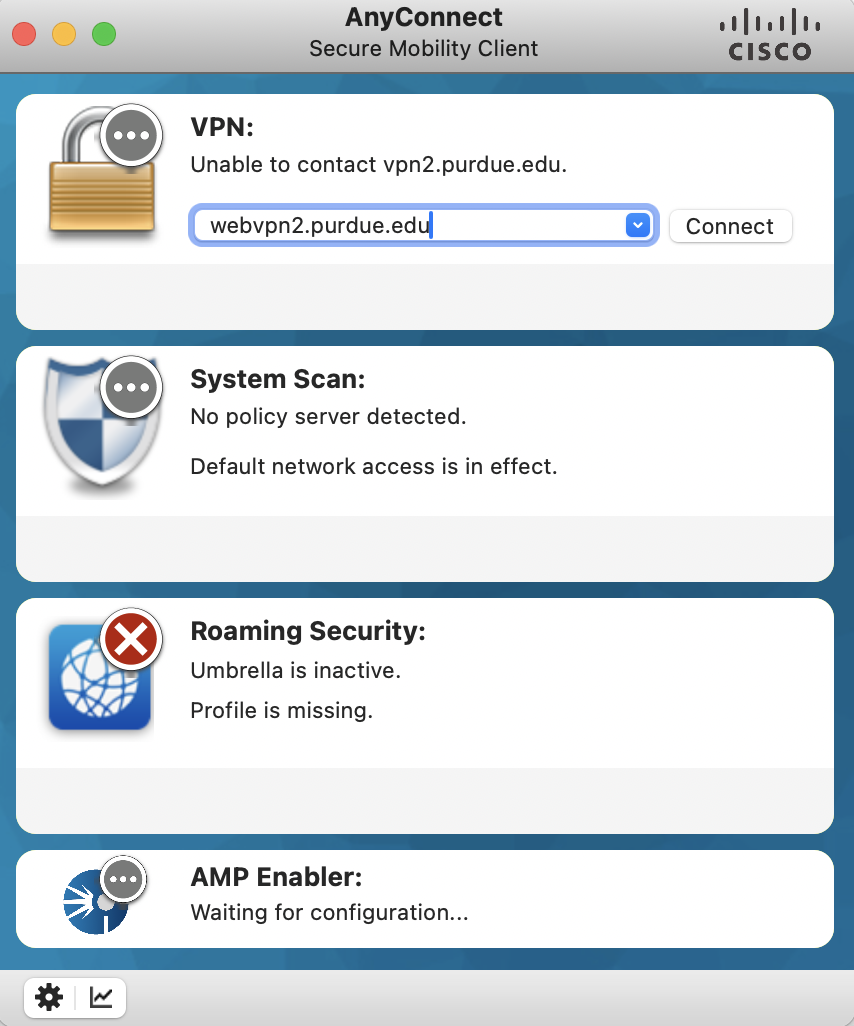This screenshot has width=854, height=1026.
Task: Open the Statistics graph panel
Action: (x=99, y=997)
